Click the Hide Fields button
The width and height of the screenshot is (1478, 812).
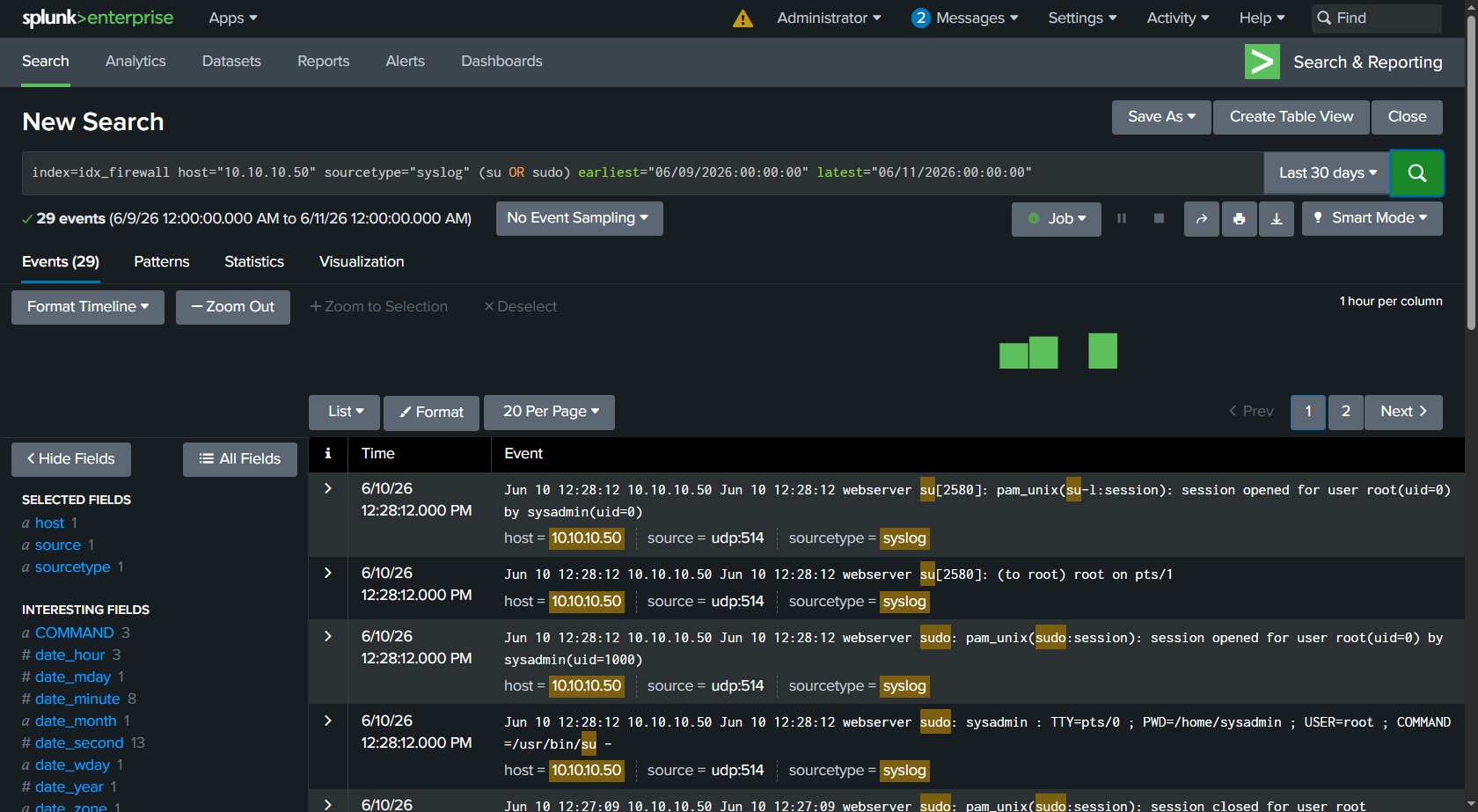pyautogui.click(x=71, y=459)
